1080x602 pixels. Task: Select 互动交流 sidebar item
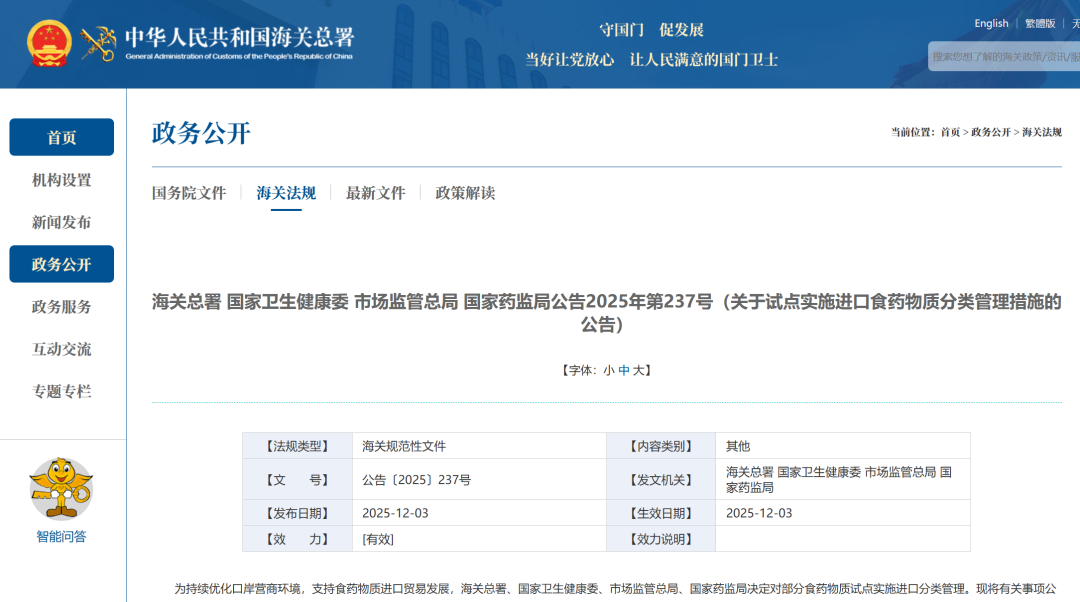(61, 349)
